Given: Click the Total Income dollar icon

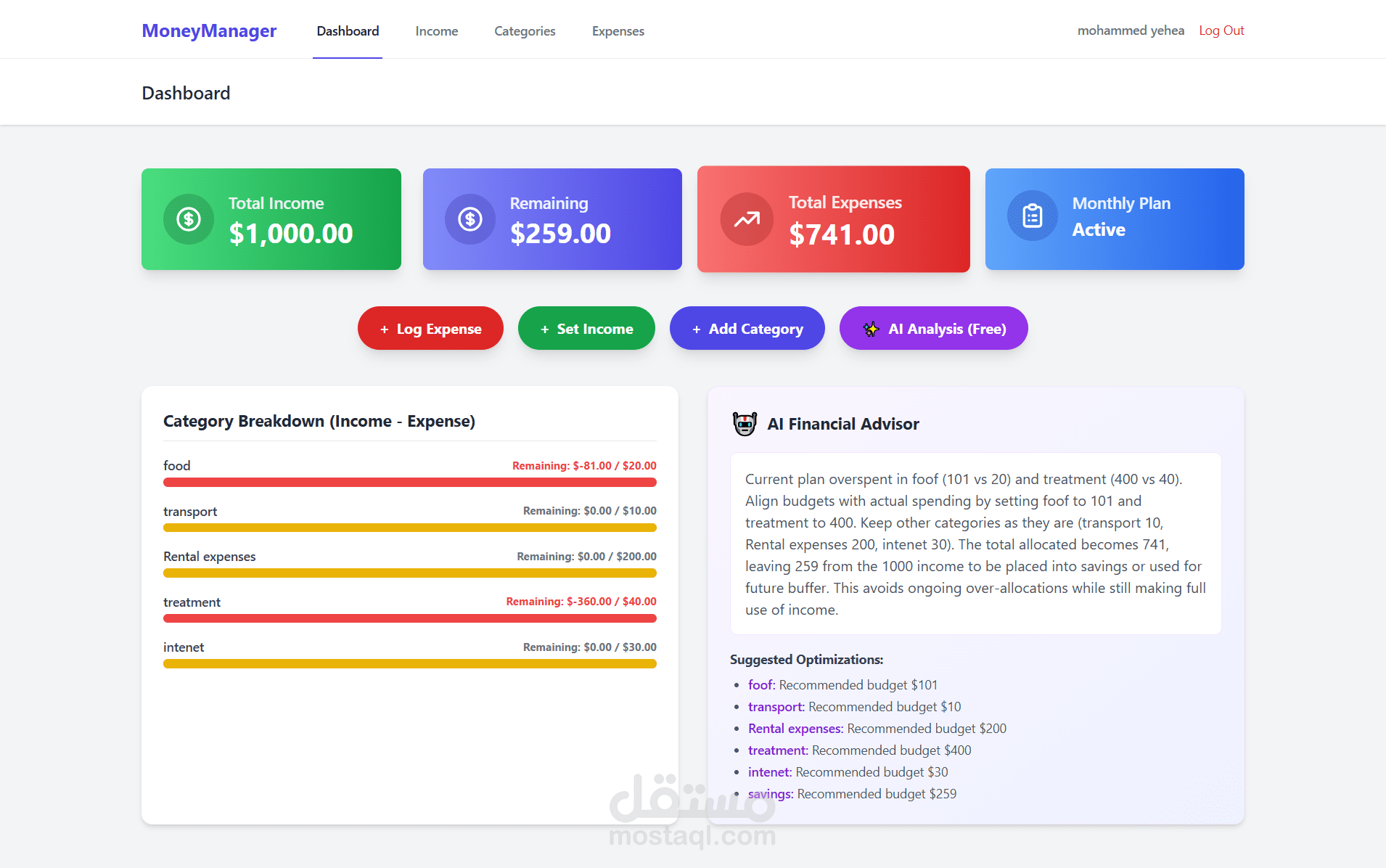Looking at the screenshot, I should coord(189,218).
